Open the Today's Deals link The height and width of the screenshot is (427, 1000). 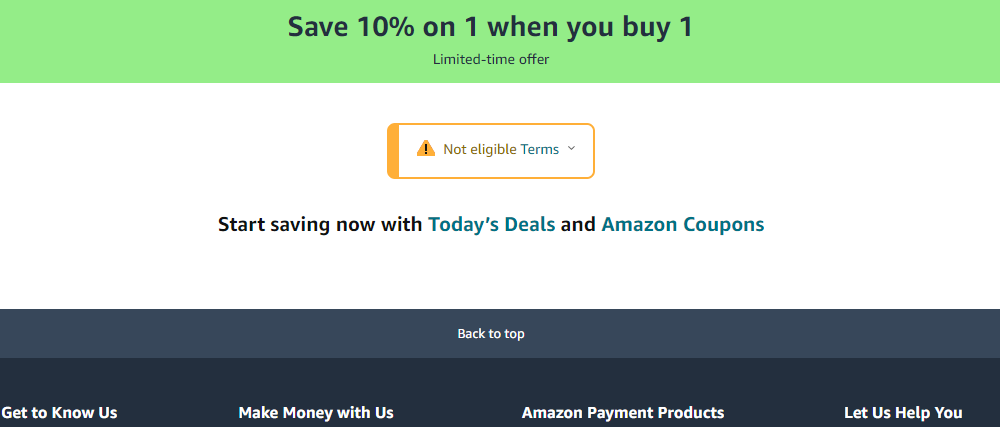[491, 224]
